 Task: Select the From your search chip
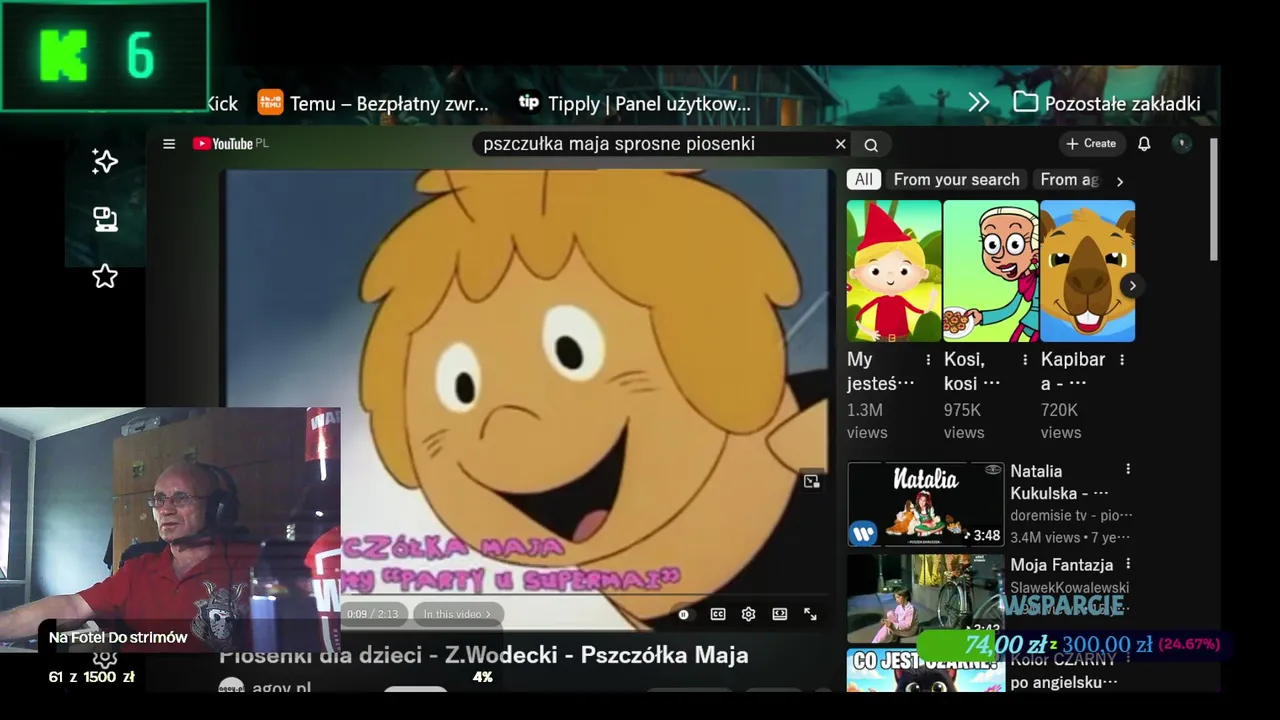956,180
